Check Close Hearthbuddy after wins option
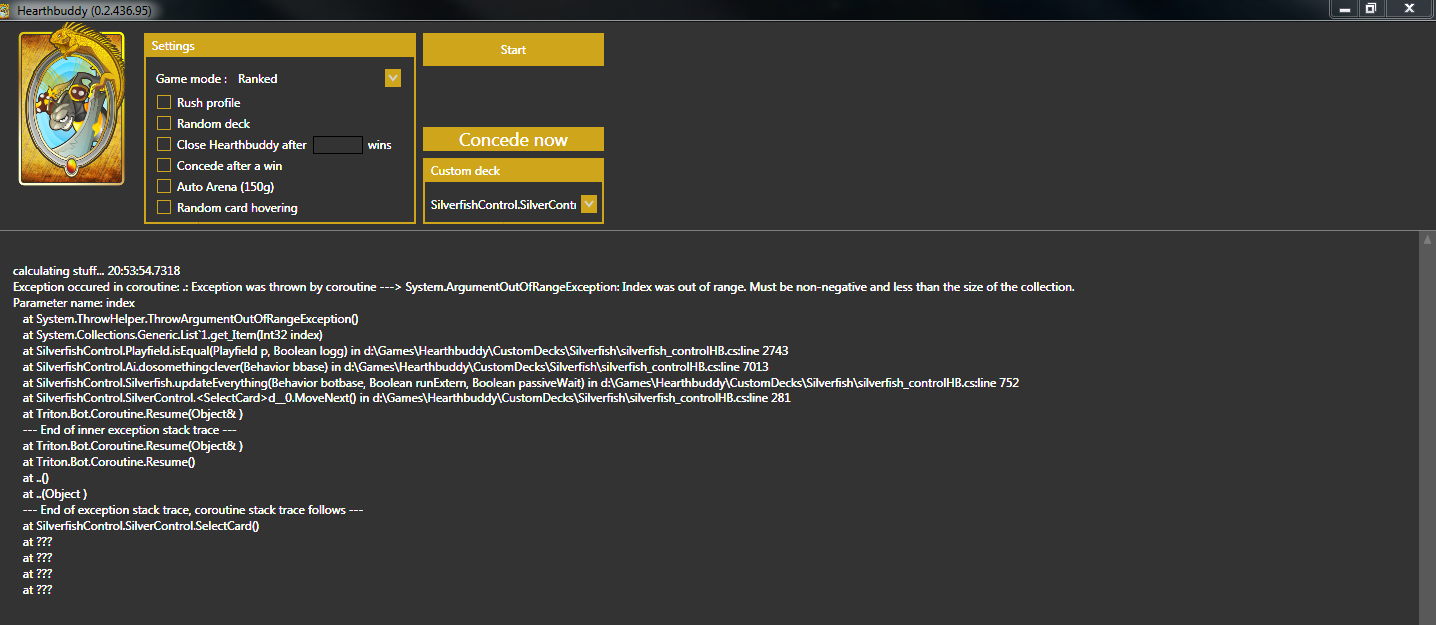 (x=164, y=145)
